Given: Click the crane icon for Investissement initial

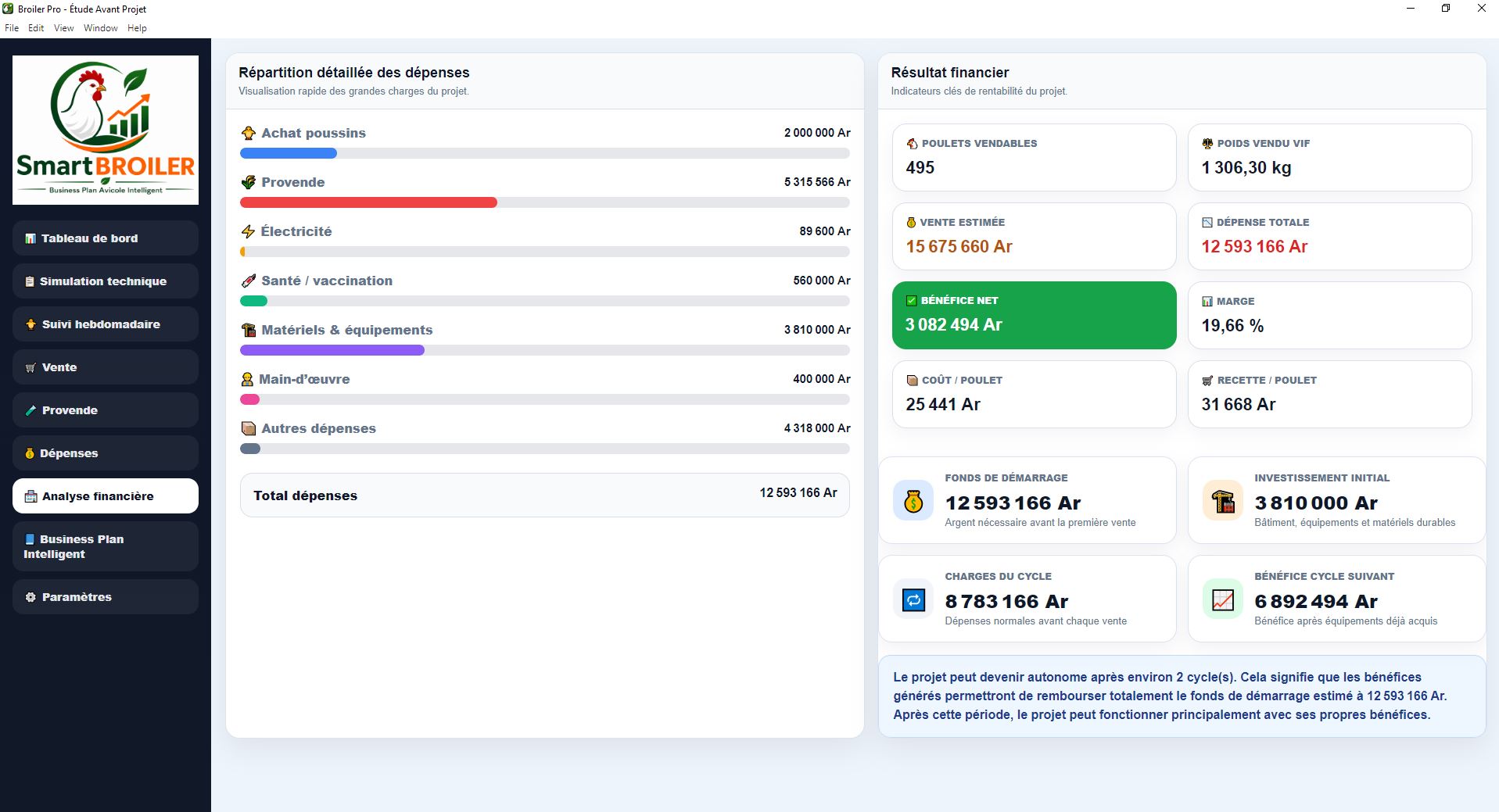Looking at the screenshot, I should tap(1223, 500).
